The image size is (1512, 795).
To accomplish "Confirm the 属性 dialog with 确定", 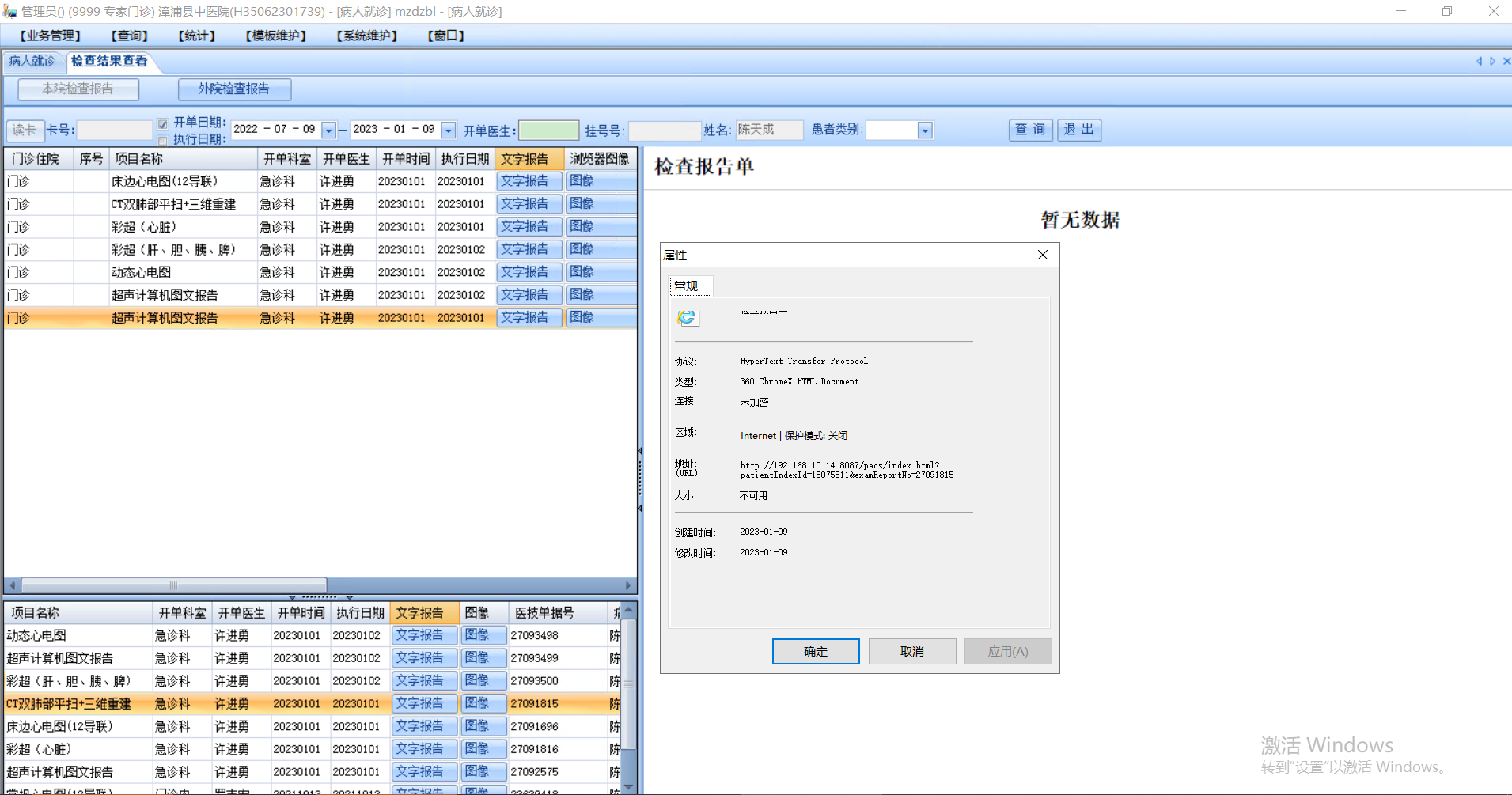I will click(x=816, y=652).
